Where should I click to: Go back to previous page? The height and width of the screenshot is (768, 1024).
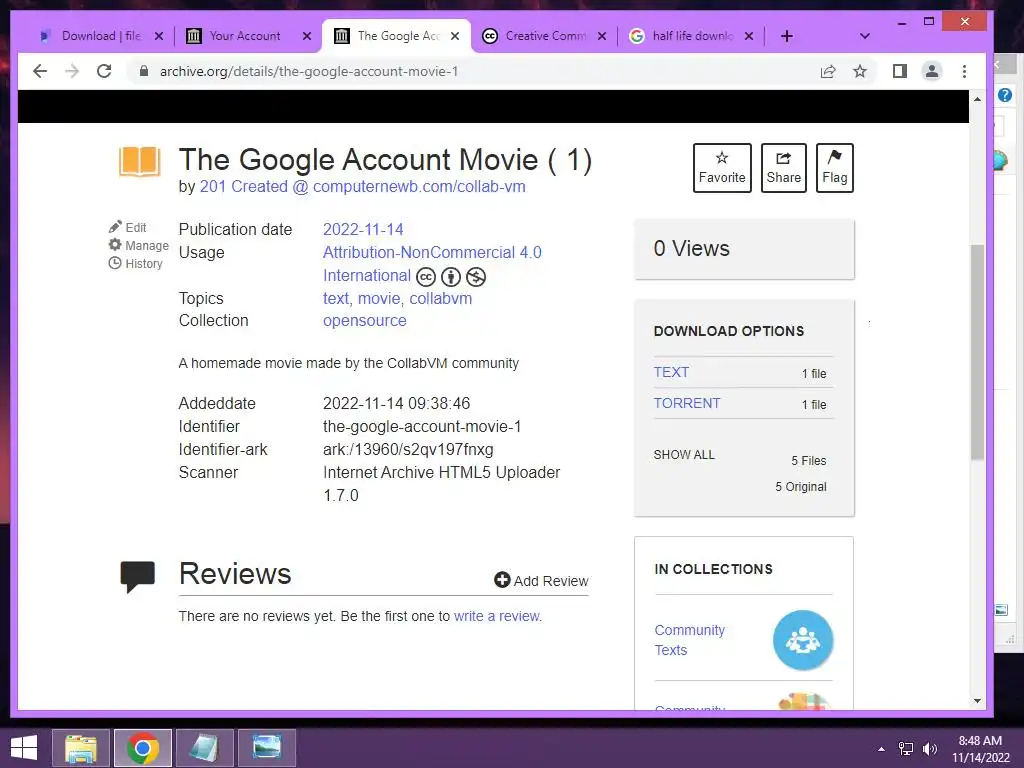click(40, 71)
